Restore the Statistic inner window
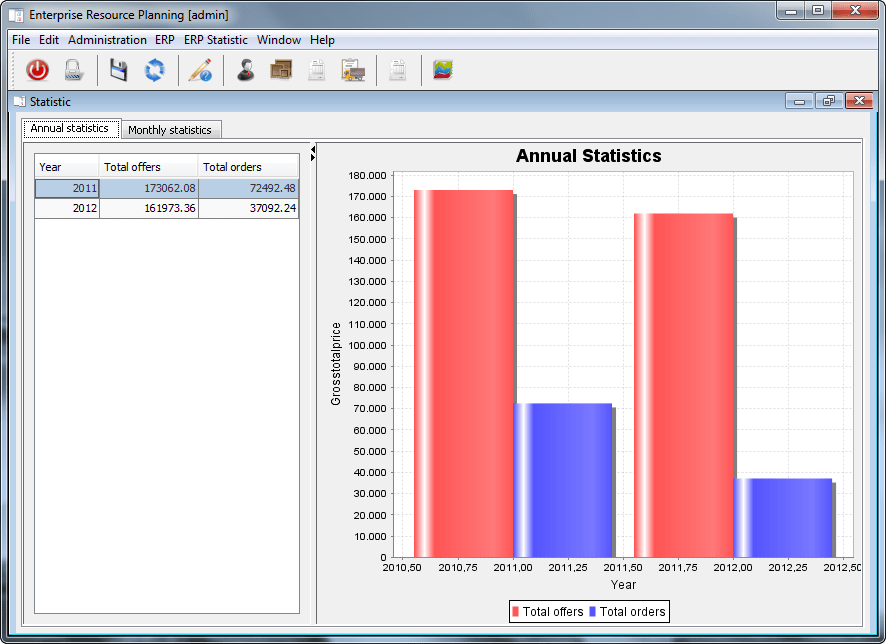886x644 pixels. tap(828, 101)
